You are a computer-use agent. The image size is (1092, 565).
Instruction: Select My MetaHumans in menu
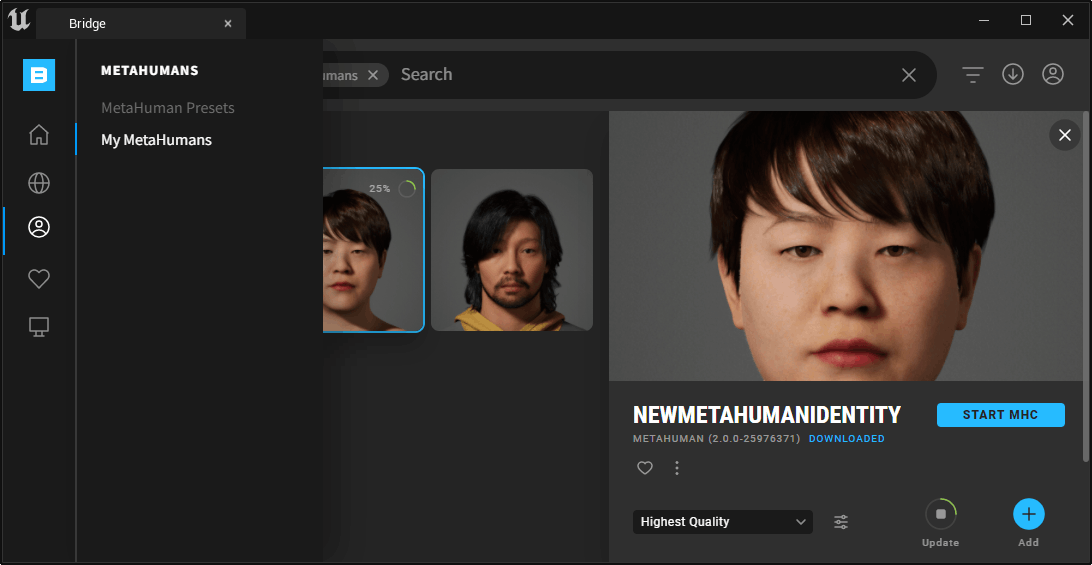tap(157, 140)
